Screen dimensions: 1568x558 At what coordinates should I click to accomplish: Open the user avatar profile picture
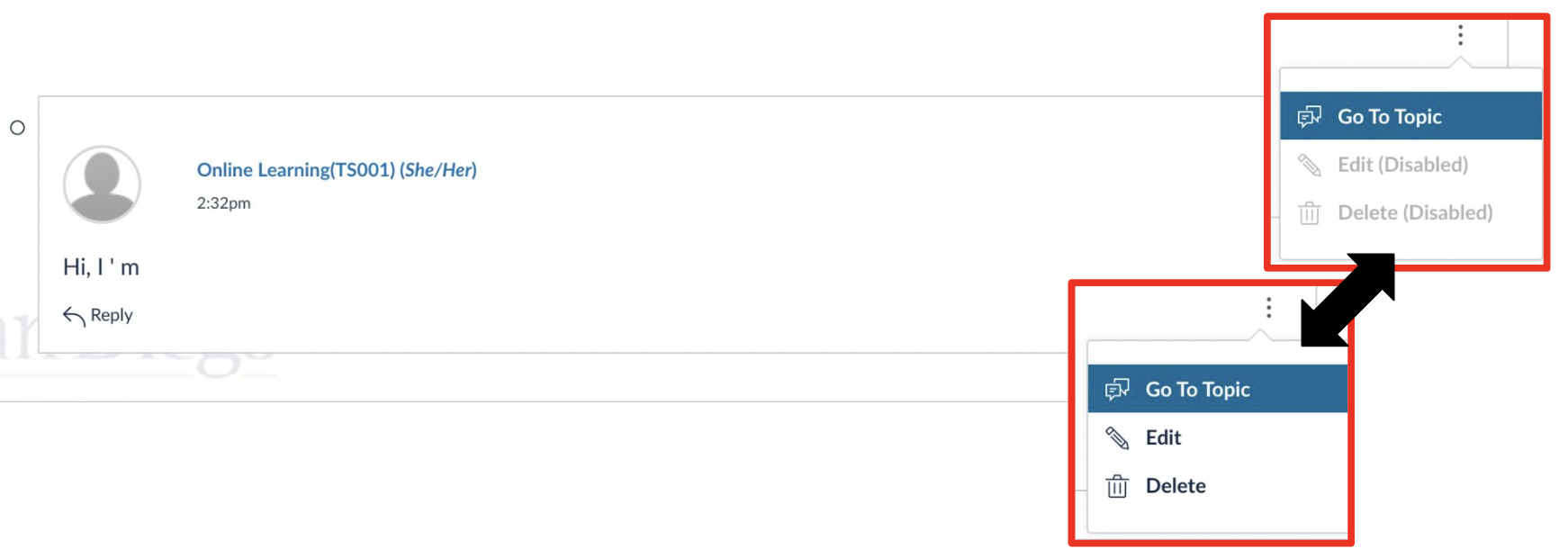[x=102, y=184]
